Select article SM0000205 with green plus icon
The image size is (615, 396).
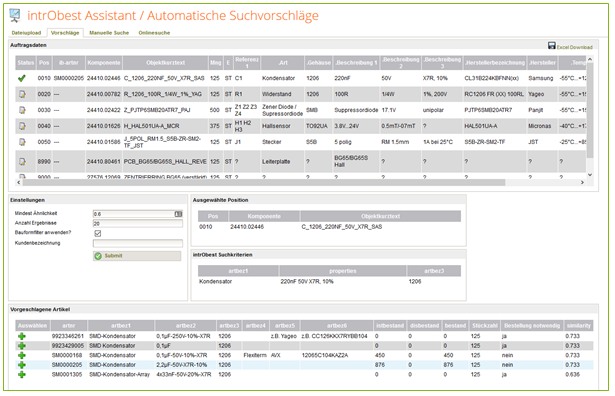[x=22, y=365]
